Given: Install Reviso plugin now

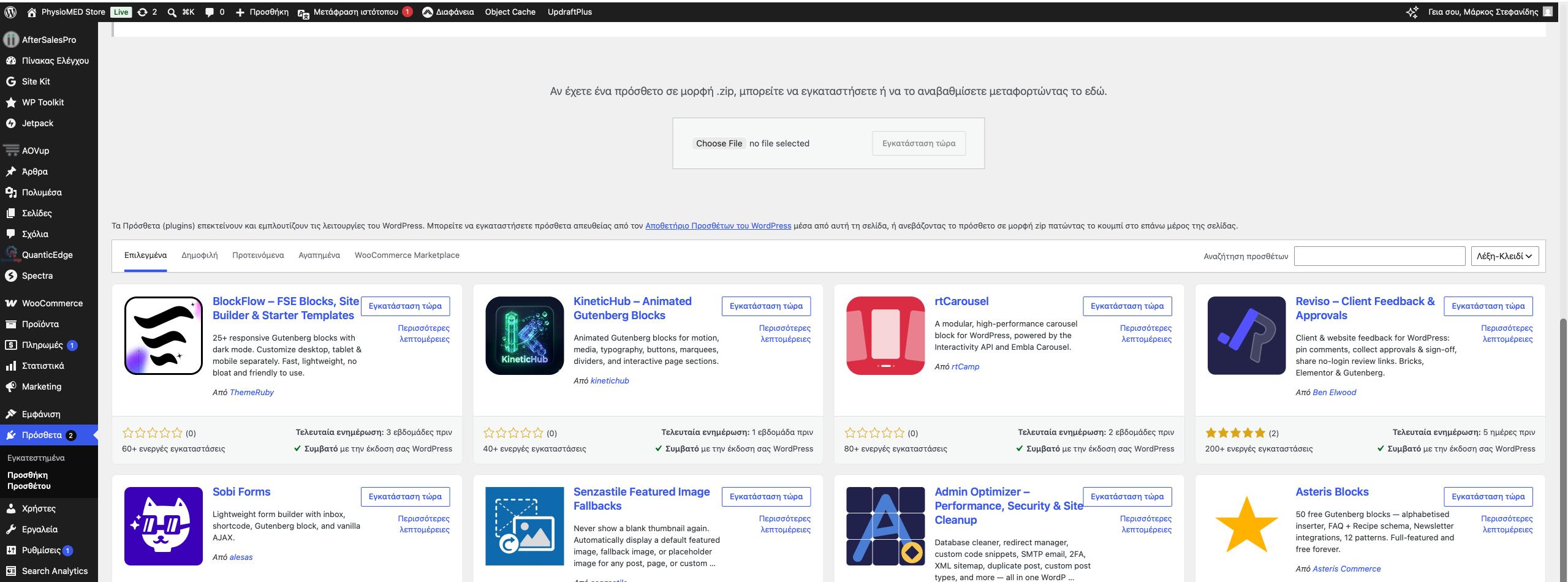Looking at the screenshot, I should [1488, 306].
